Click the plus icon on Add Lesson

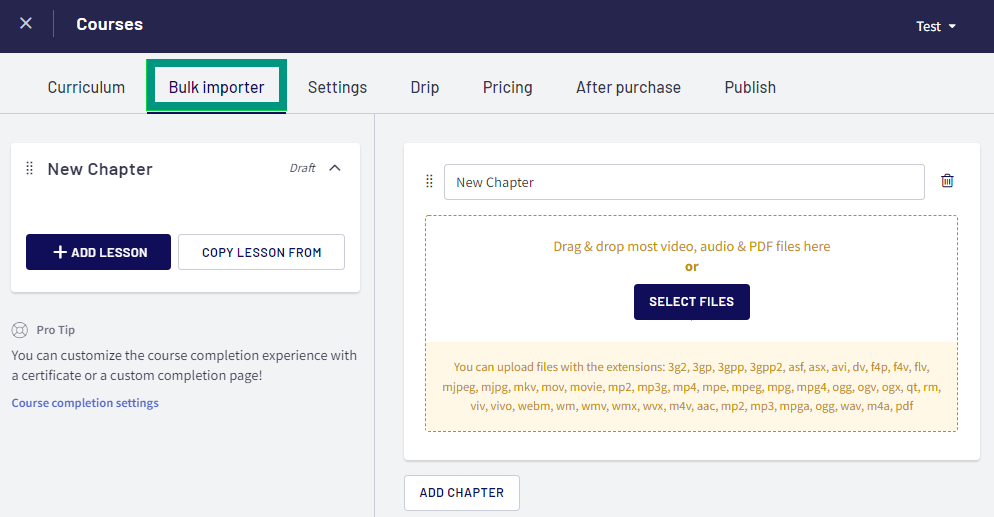[x=60, y=252]
